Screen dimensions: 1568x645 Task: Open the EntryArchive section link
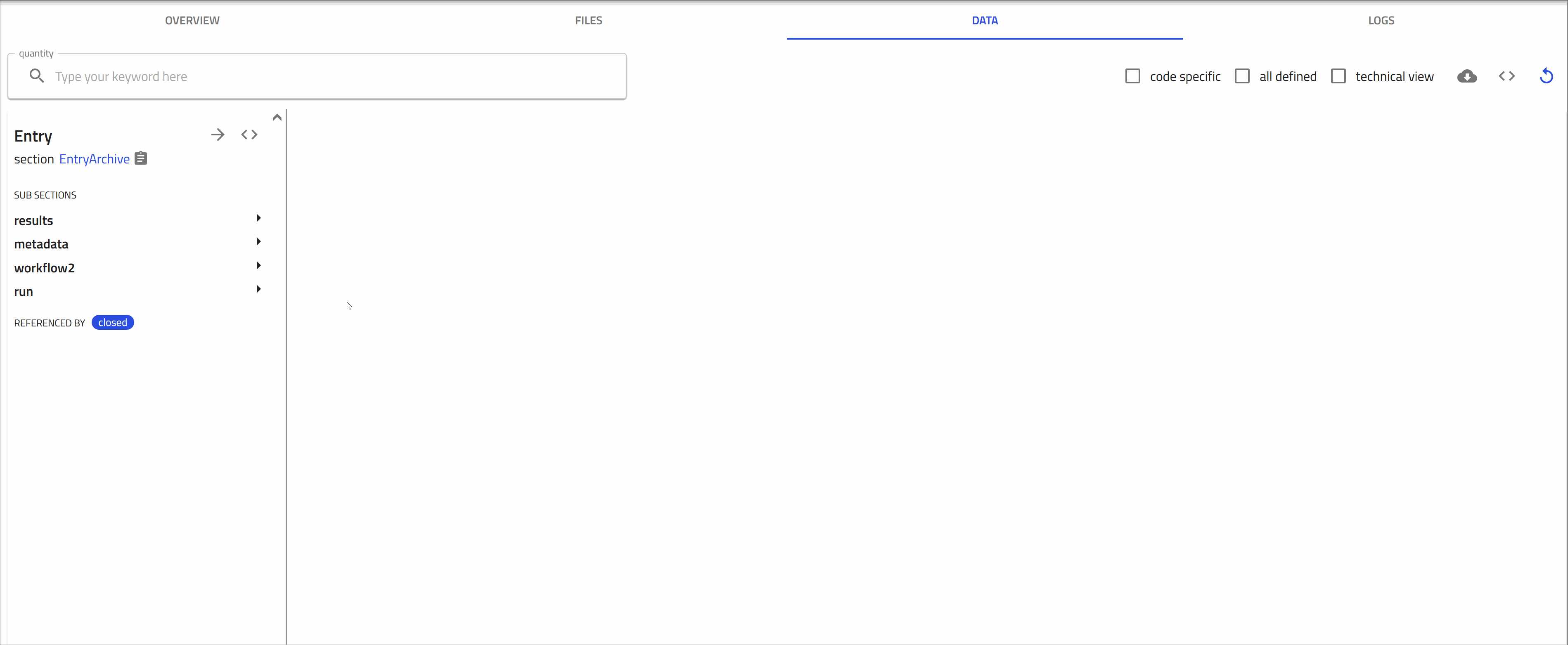tap(95, 159)
